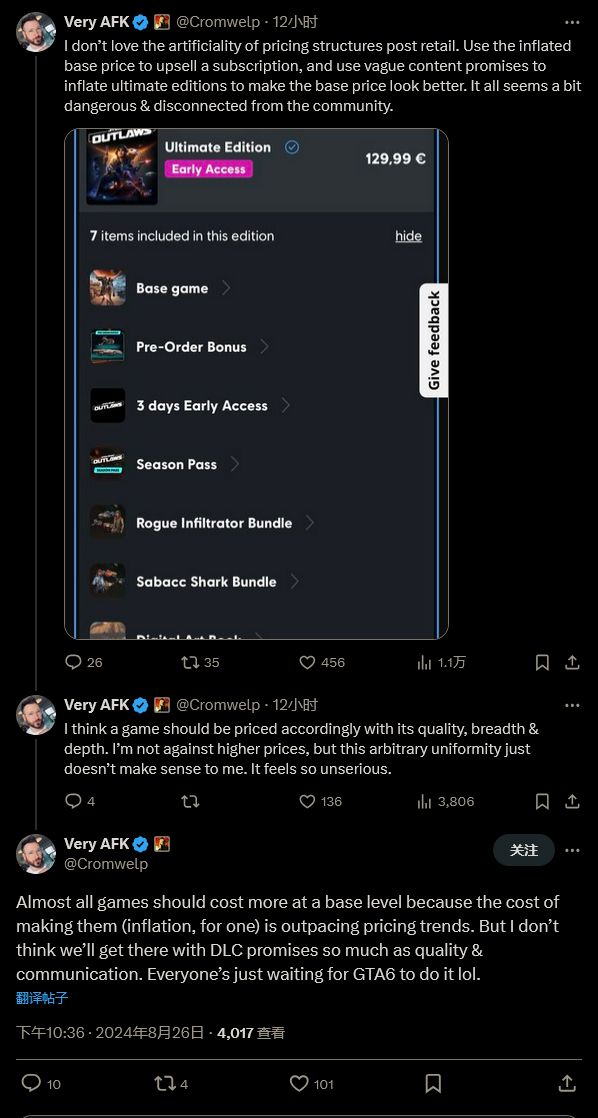Viewport: 598px width, 1118px height.
Task: Bookmark the second tweet about game pricing
Action: (x=542, y=801)
